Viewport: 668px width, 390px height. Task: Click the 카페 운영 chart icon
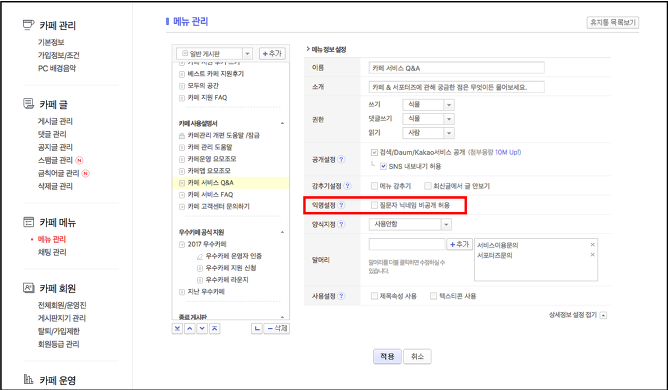28,379
